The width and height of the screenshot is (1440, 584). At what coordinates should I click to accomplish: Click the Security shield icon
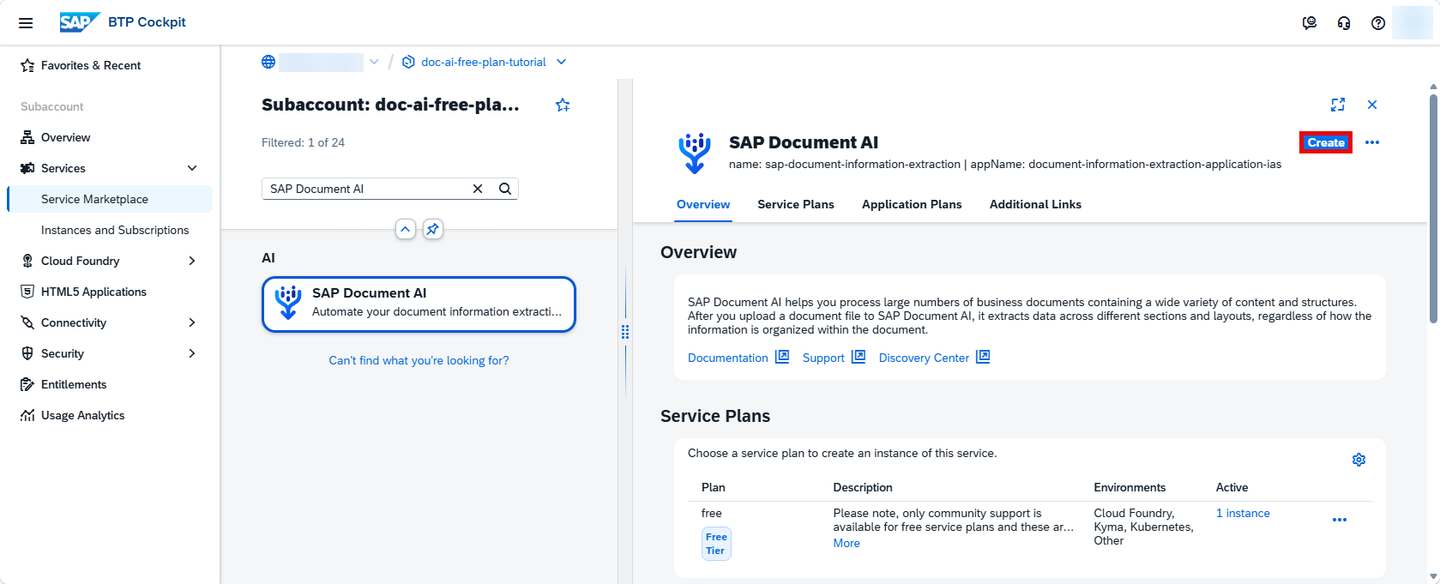pos(28,354)
